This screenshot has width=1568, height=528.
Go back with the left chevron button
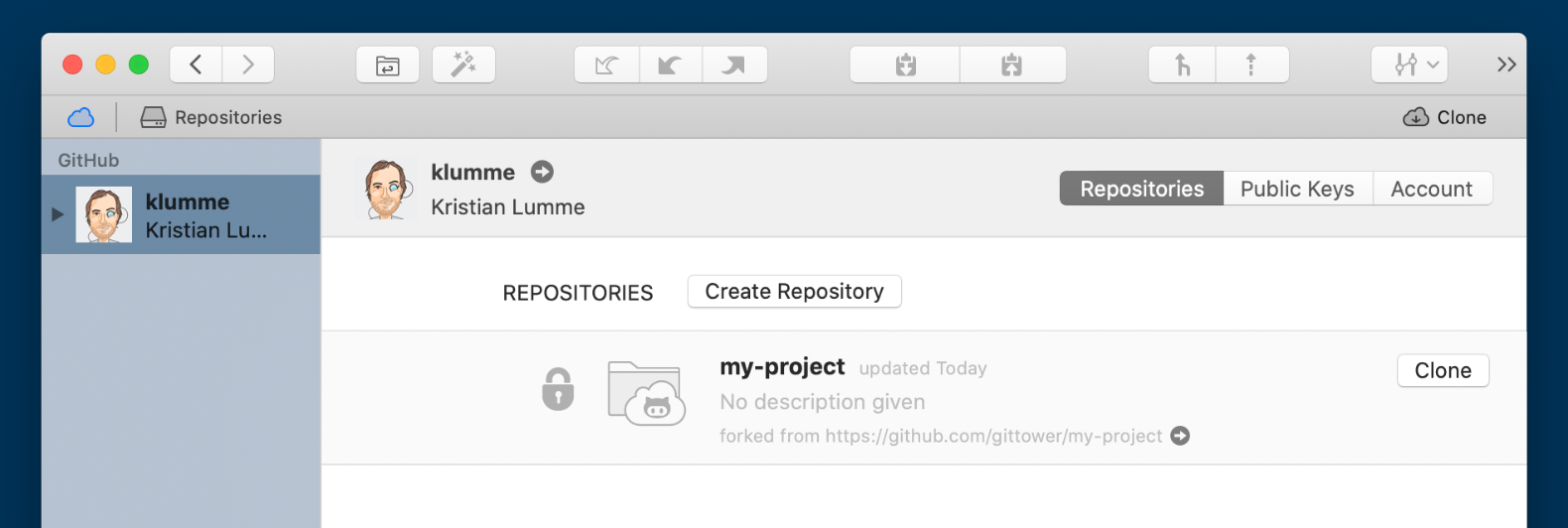point(196,65)
